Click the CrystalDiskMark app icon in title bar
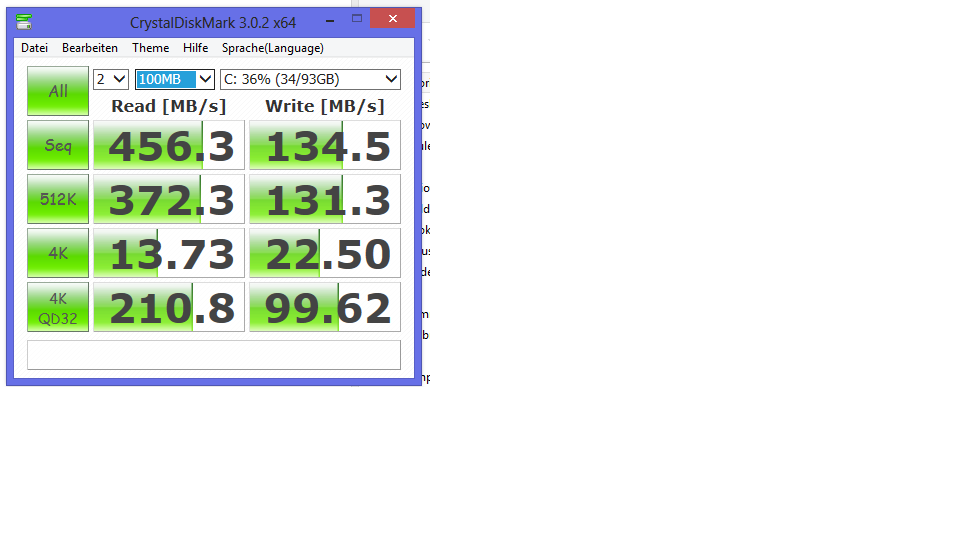 click(x=24, y=22)
